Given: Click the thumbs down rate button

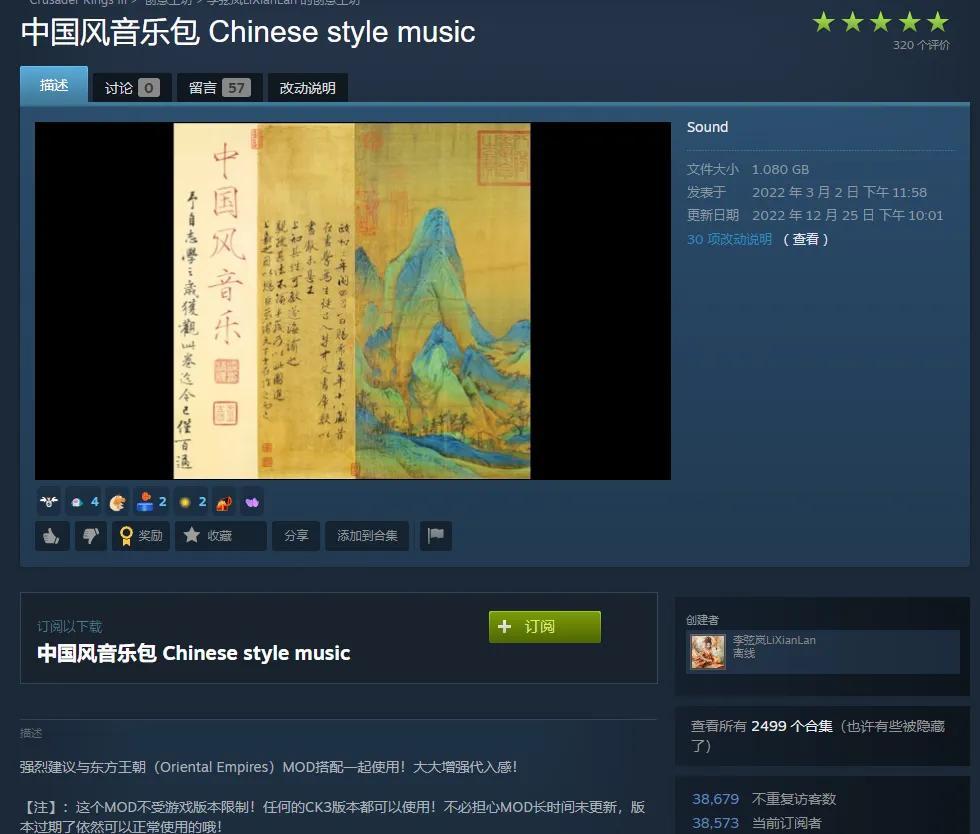Looking at the screenshot, I should coord(90,536).
